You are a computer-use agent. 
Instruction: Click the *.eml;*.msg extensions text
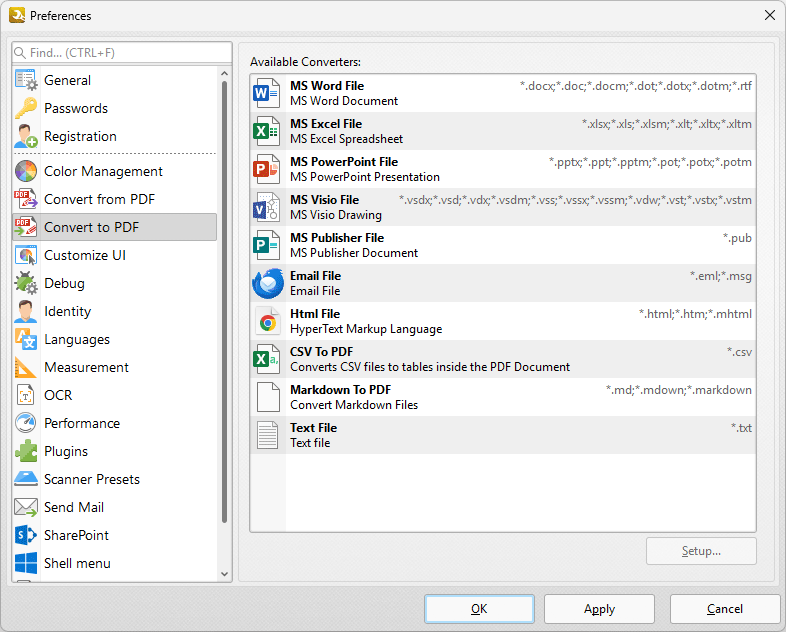click(x=721, y=276)
